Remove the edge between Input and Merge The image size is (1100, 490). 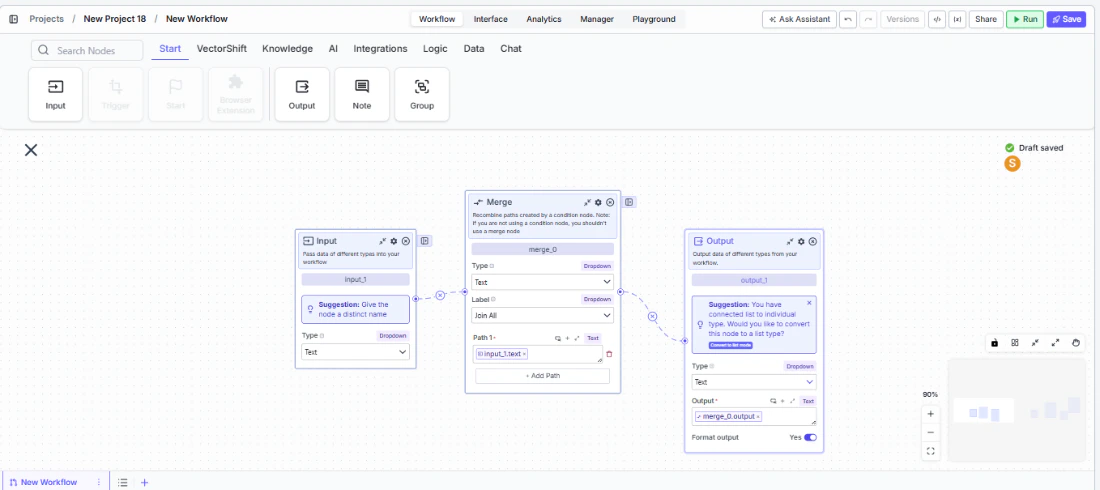tap(440, 296)
